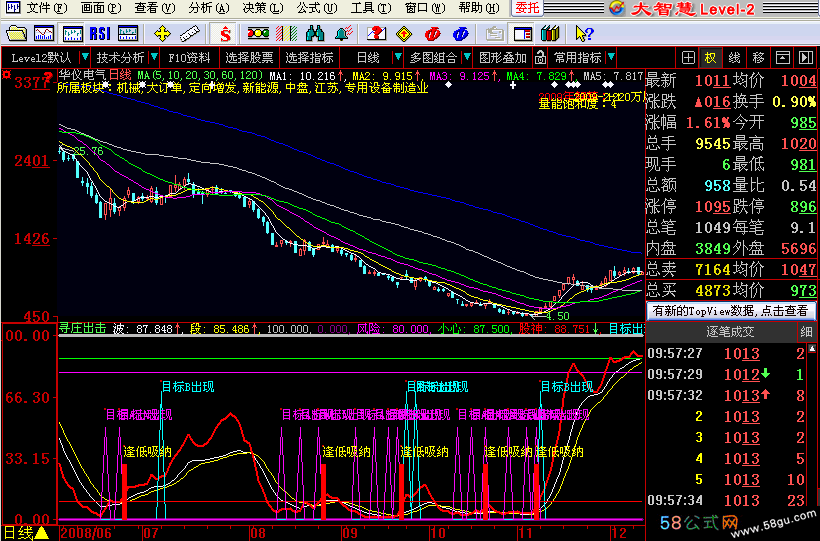The image size is (820, 541).
Task: Click the candlestick chart toolbar icon
Action: click(x=72, y=34)
